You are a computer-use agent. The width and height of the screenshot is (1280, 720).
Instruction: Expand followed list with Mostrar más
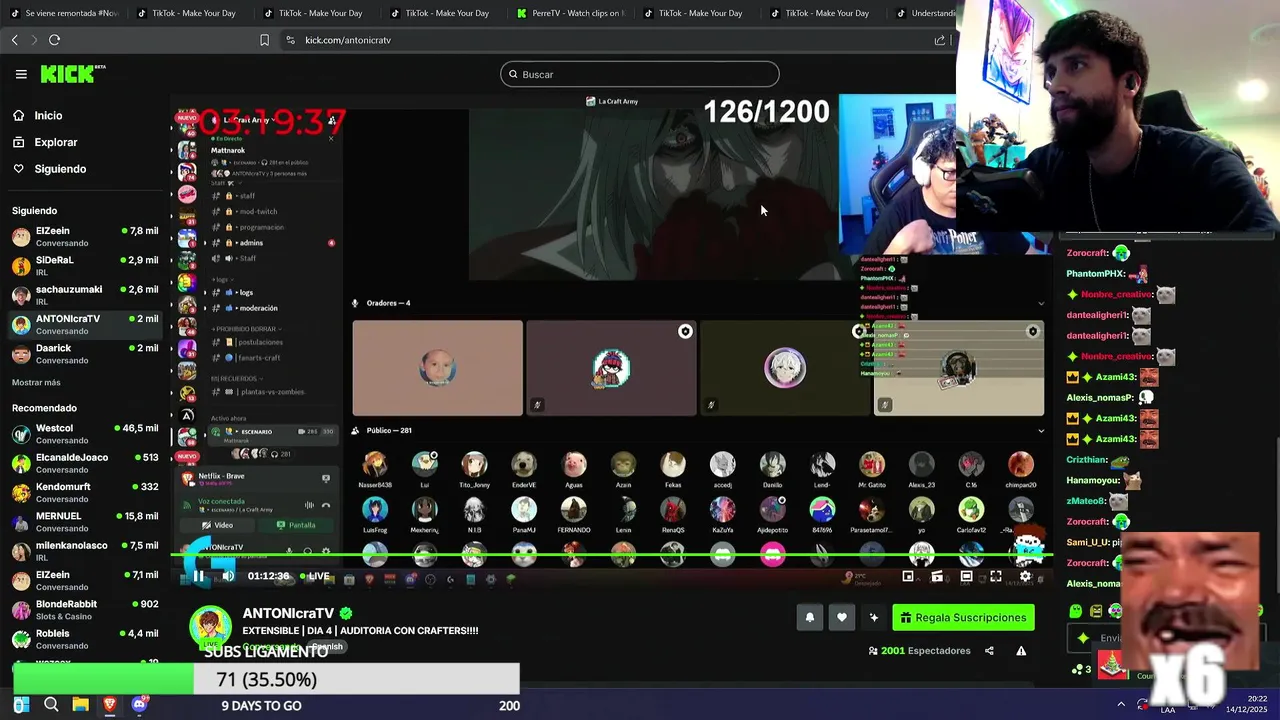click(x=36, y=383)
